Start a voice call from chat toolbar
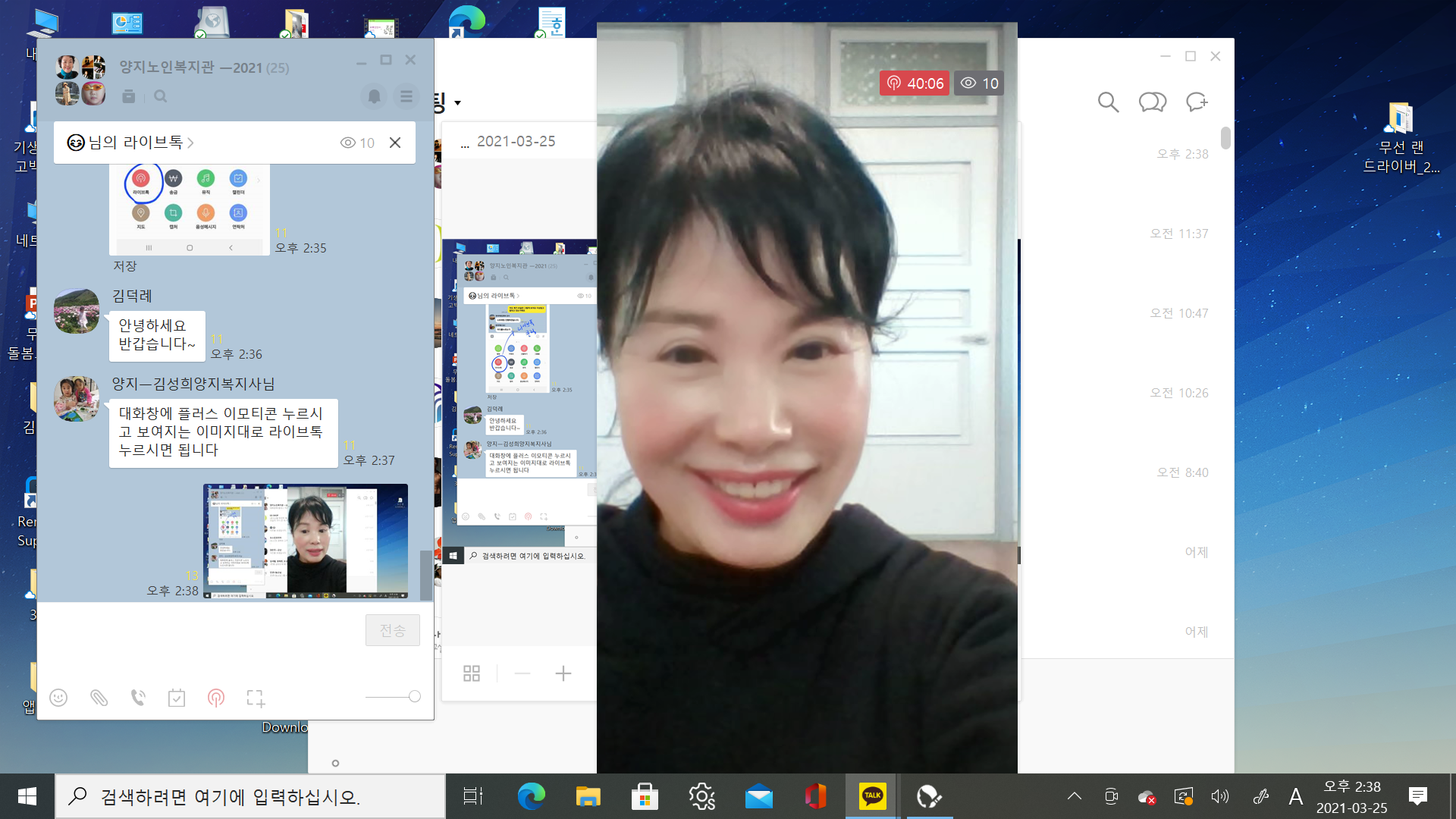 coord(138,698)
